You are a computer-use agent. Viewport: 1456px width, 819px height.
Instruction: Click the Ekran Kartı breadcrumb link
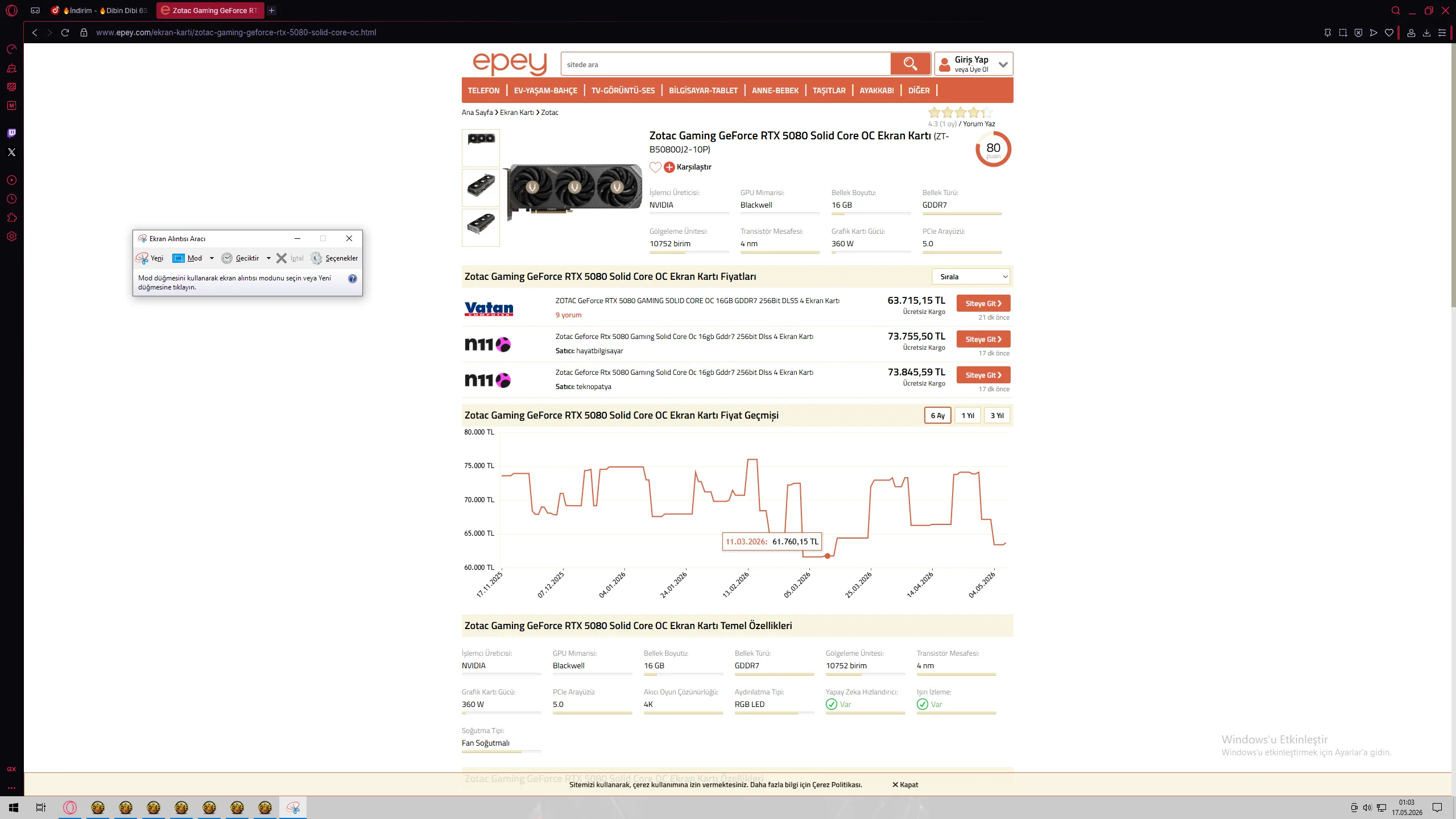(517, 113)
